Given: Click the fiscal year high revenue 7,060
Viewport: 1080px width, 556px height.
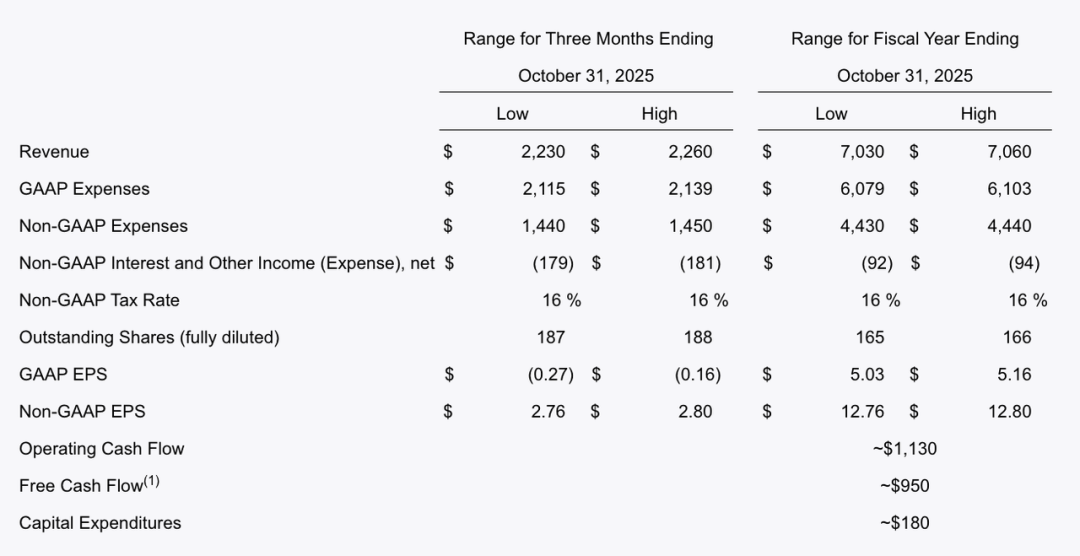Looking at the screenshot, I should [x=1009, y=152].
